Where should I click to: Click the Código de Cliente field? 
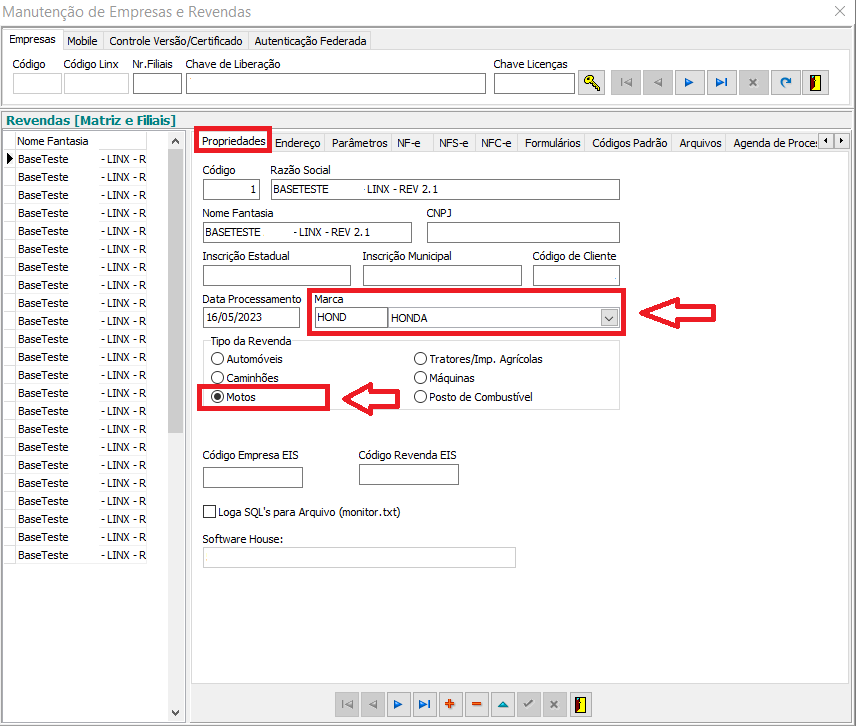pyautogui.click(x=576, y=275)
